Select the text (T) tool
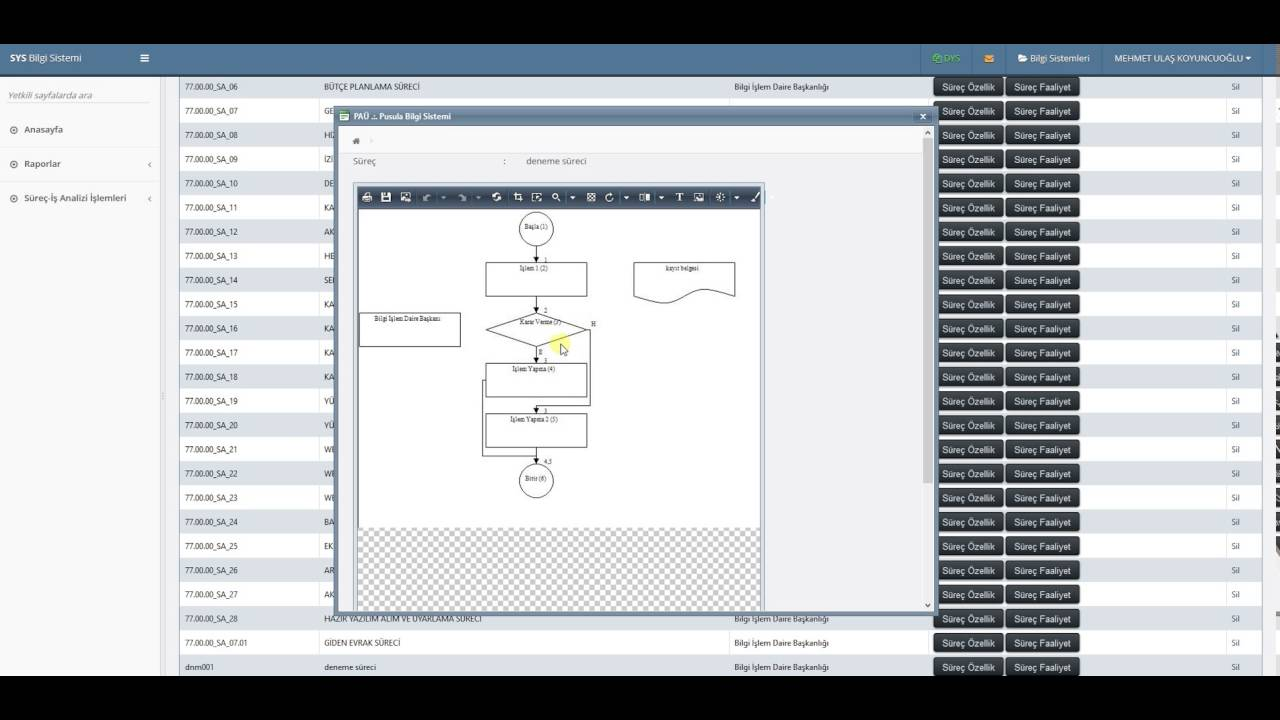Image resolution: width=1280 pixels, height=720 pixels. (x=679, y=197)
